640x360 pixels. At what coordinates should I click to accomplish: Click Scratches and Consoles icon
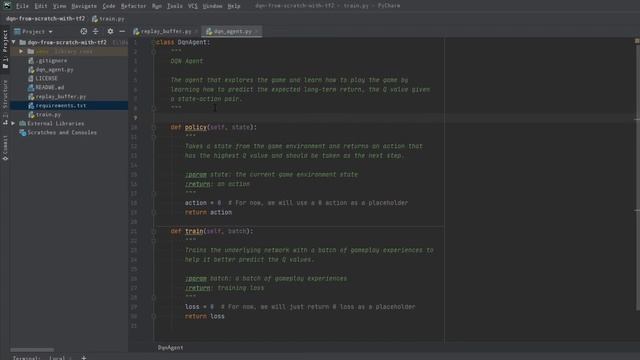(x=23, y=132)
